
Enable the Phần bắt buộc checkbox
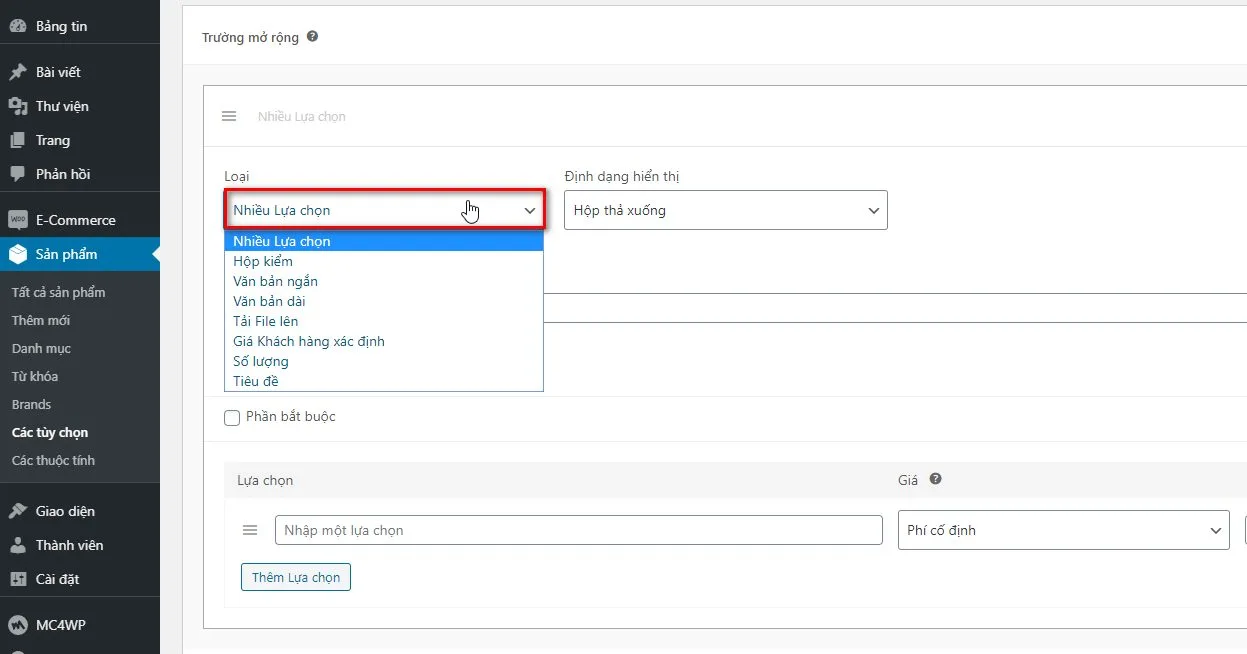click(232, 417)
